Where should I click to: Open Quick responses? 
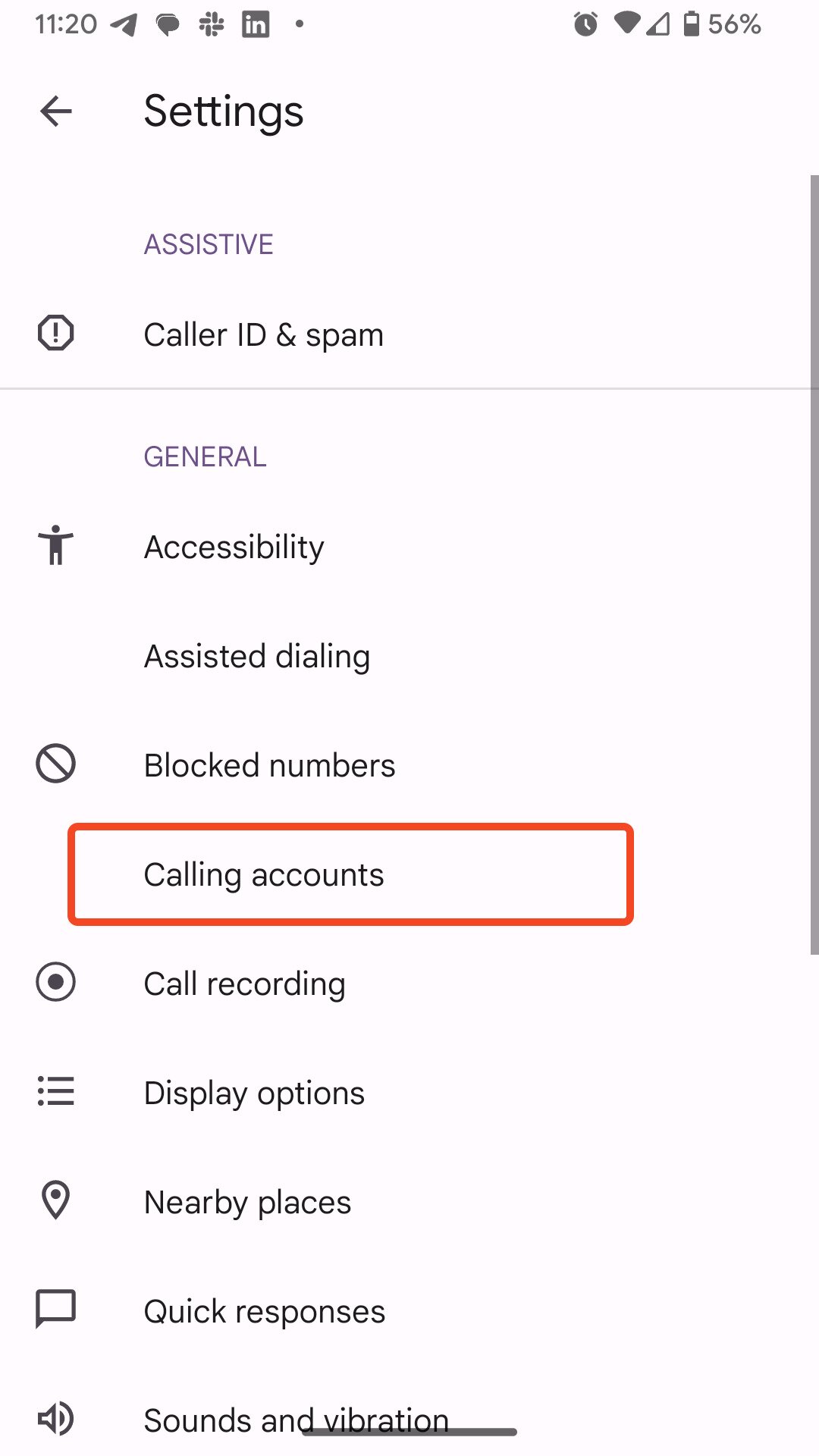(x=265, y=1311)
